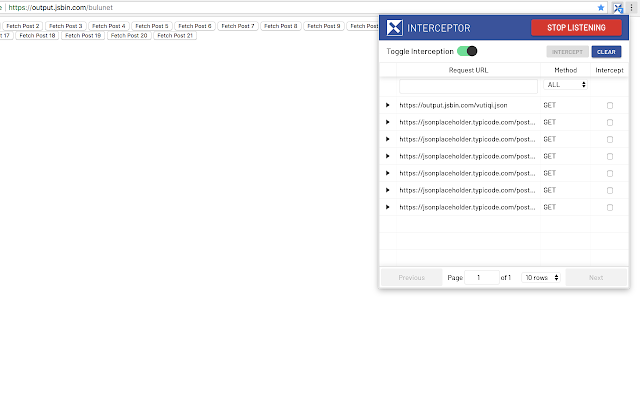640x400 pixels.
Task: Click the Fetch Post 20 button
Action: pos(129,36)
